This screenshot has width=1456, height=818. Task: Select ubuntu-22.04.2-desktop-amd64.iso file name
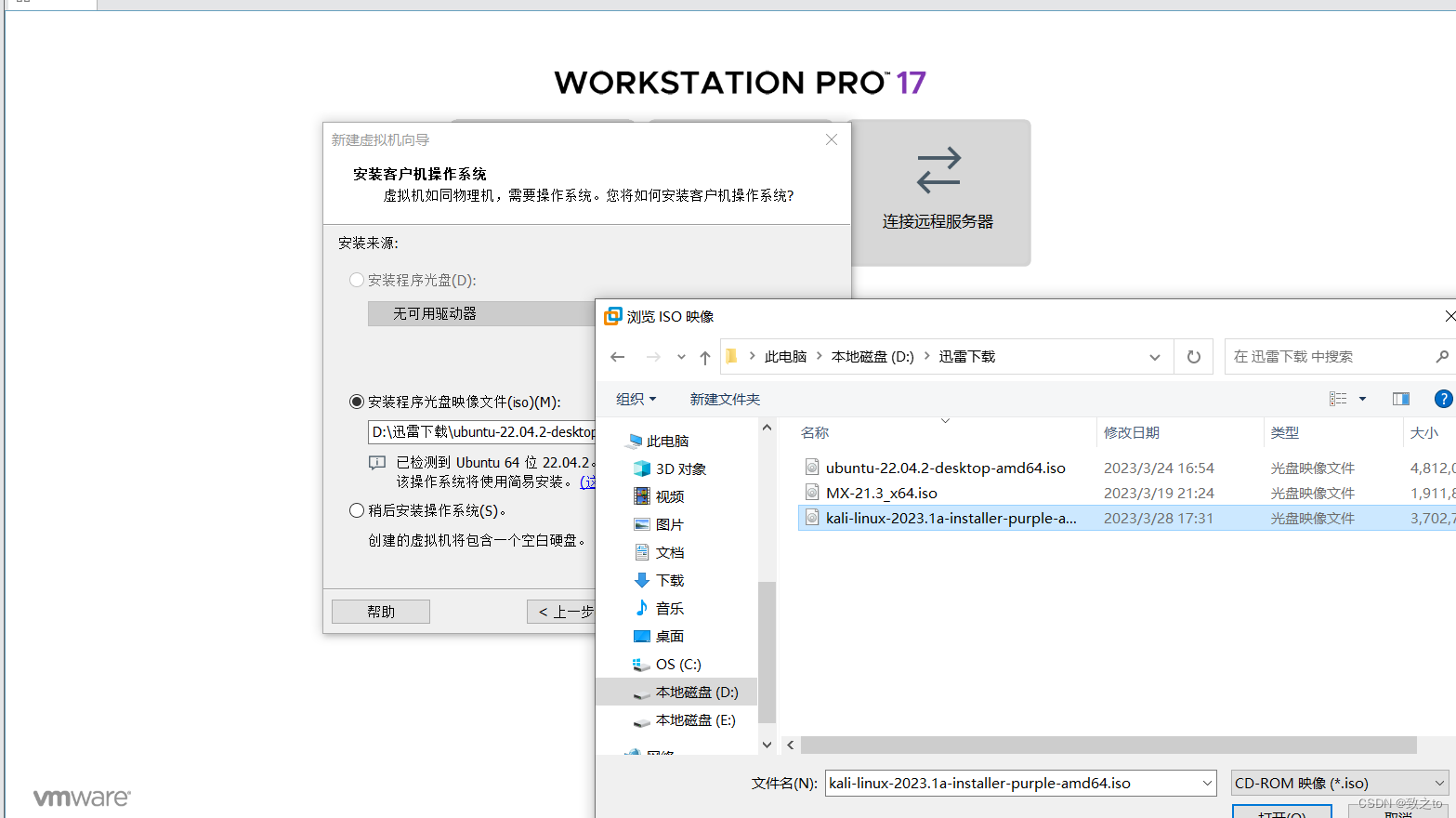click(x=945, y=468)
